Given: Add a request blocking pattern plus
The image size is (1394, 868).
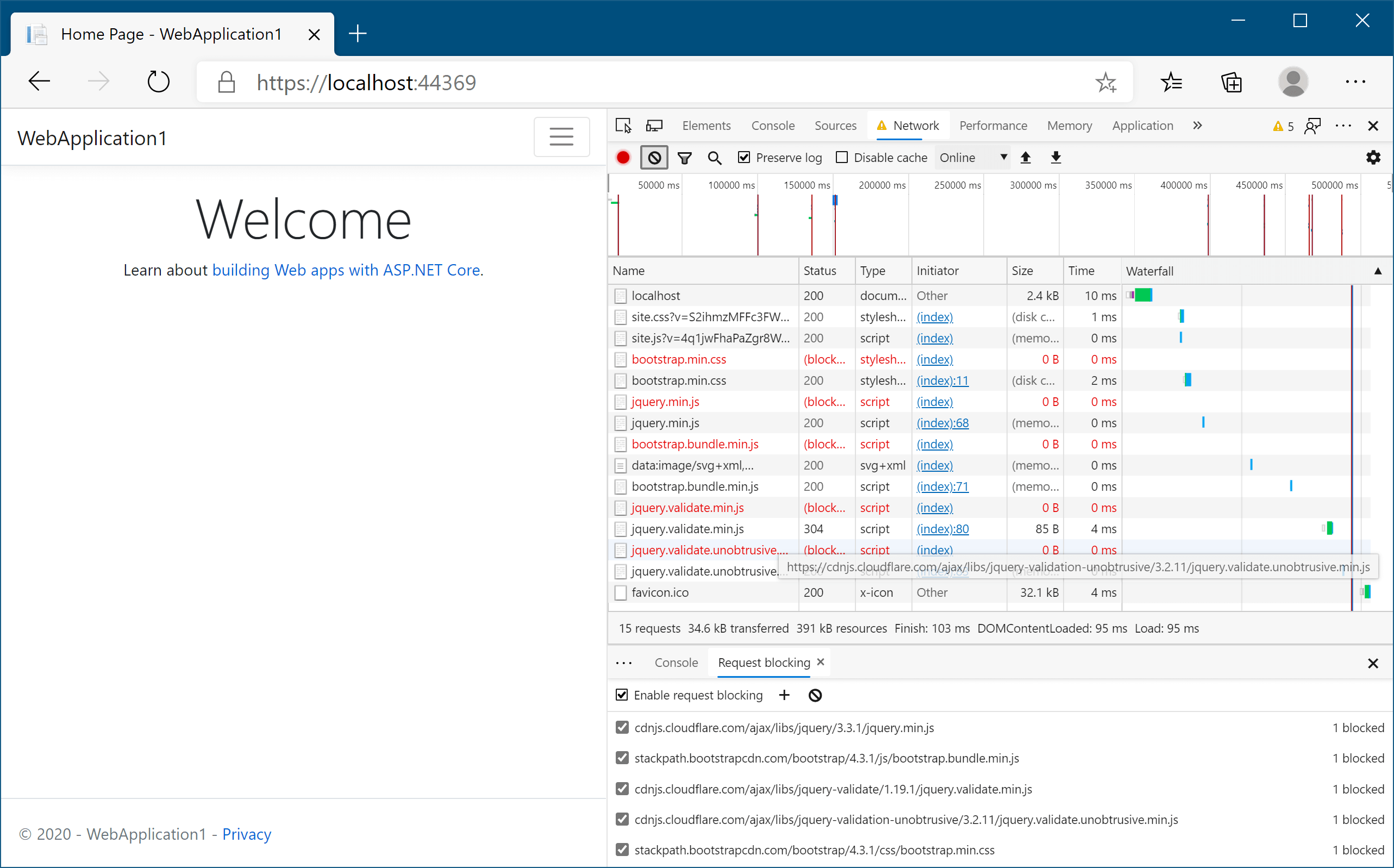Looking at the screenshot, I should pyautogui.click(x=785, y=695).
